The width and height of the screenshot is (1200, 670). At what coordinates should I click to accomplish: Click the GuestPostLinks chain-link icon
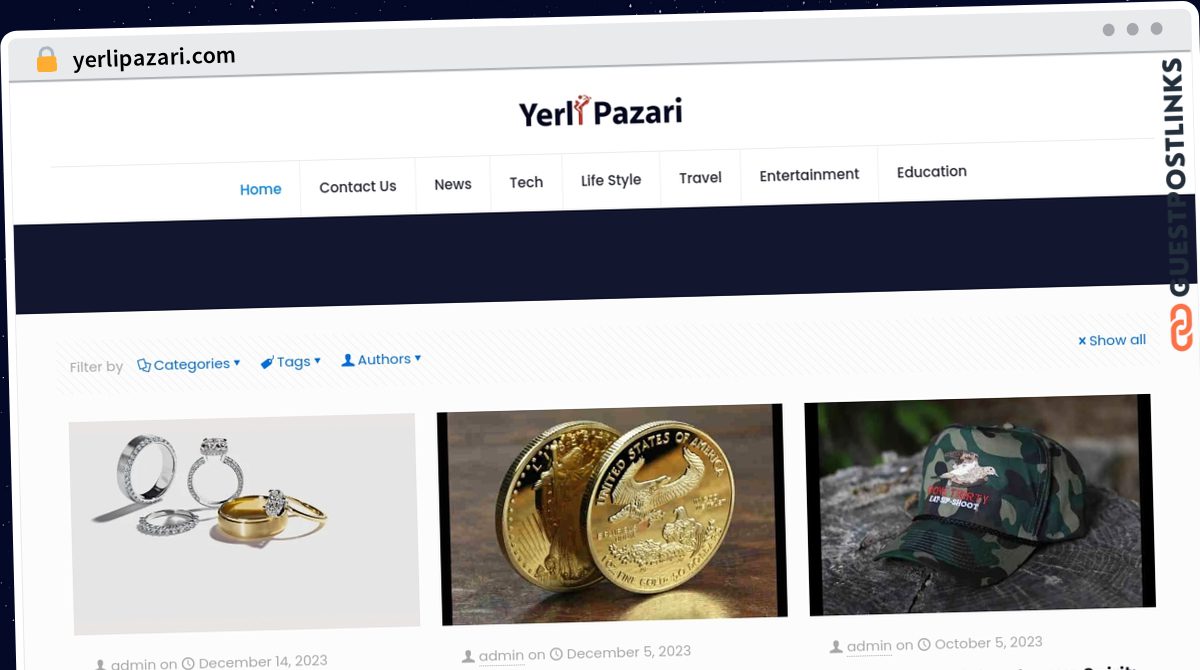(1182, 328)
